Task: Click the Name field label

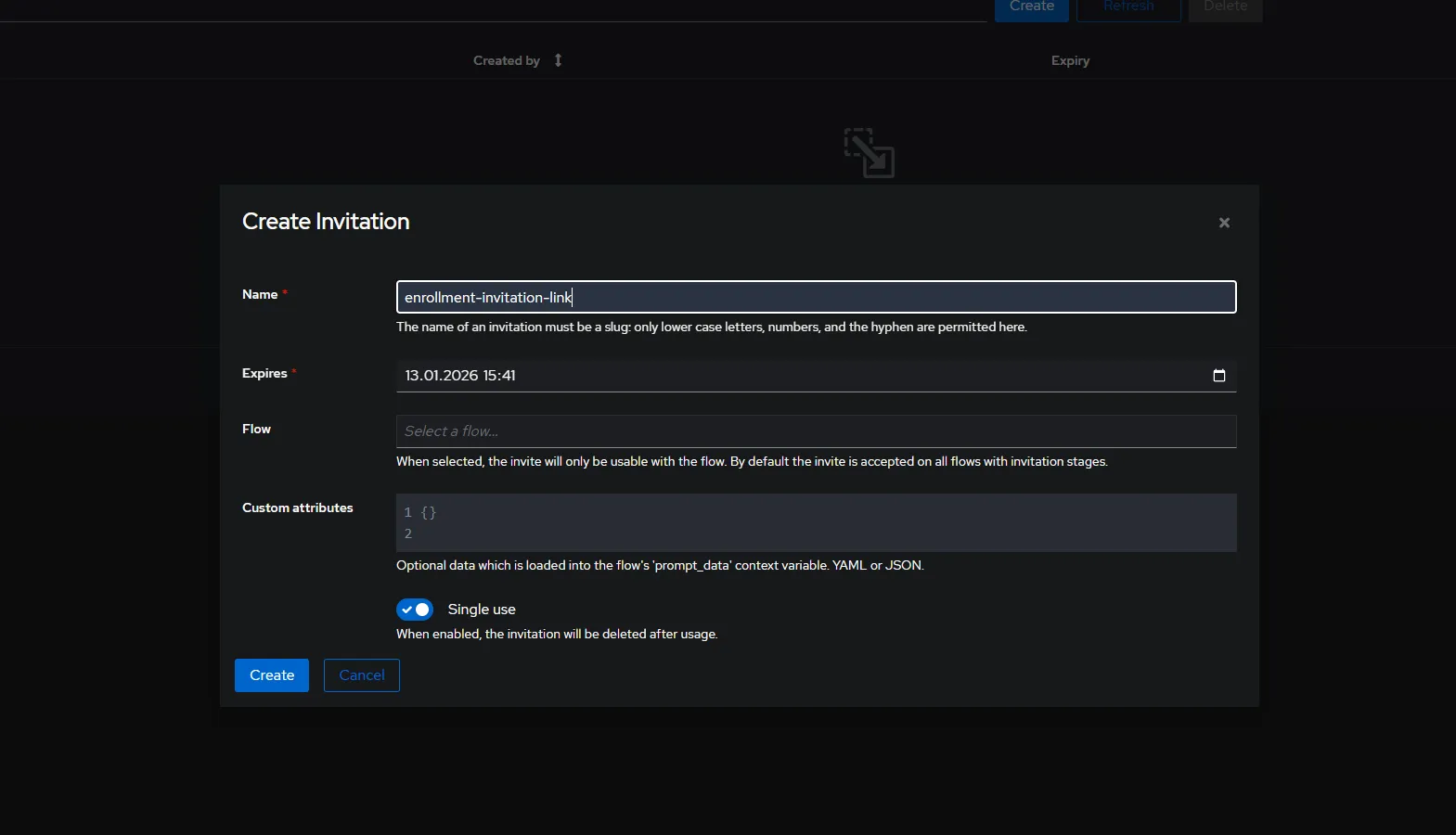Action: (260, 294)
